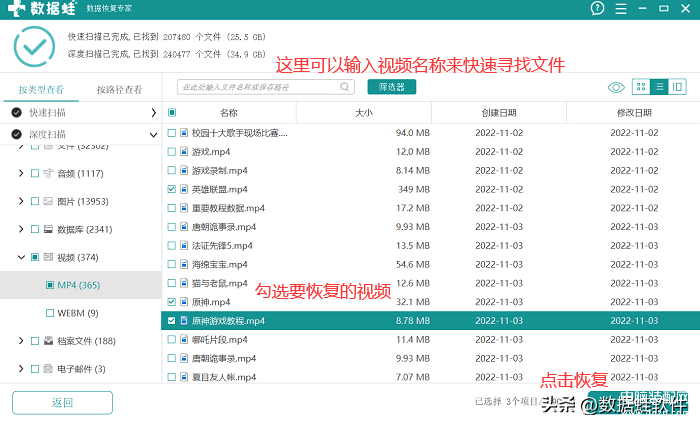Viewport: 700px width, 426px height.
Task: Click file icon of 英雄联盟.mp4
Action: (184, 189)
